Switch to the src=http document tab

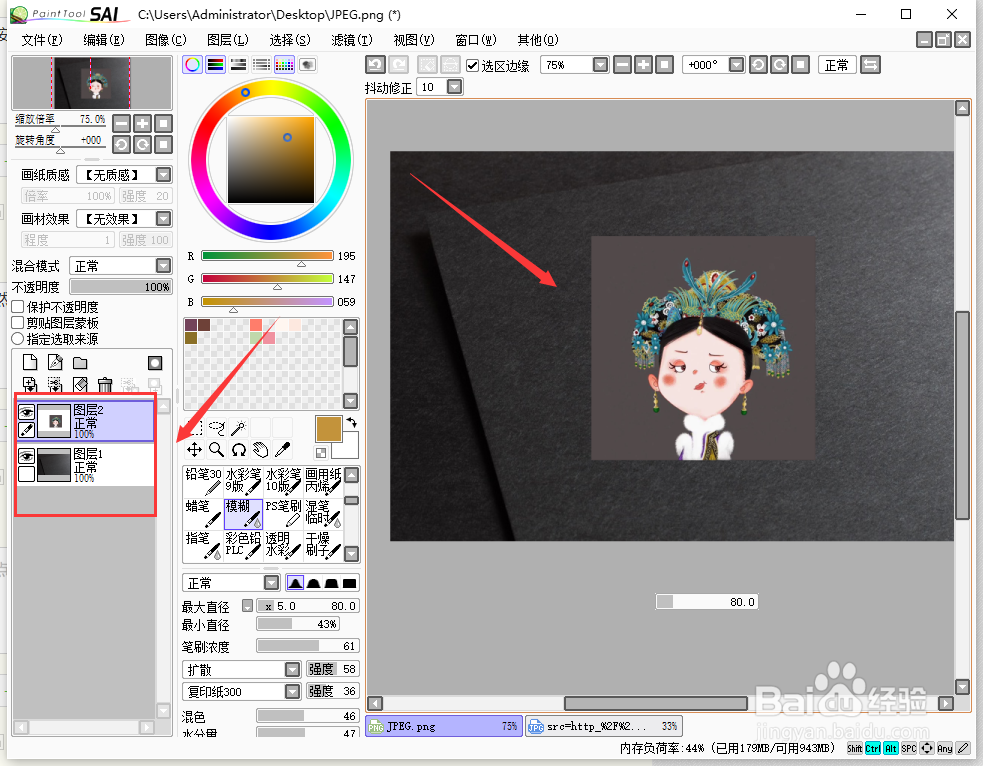(x=604, y=727)
